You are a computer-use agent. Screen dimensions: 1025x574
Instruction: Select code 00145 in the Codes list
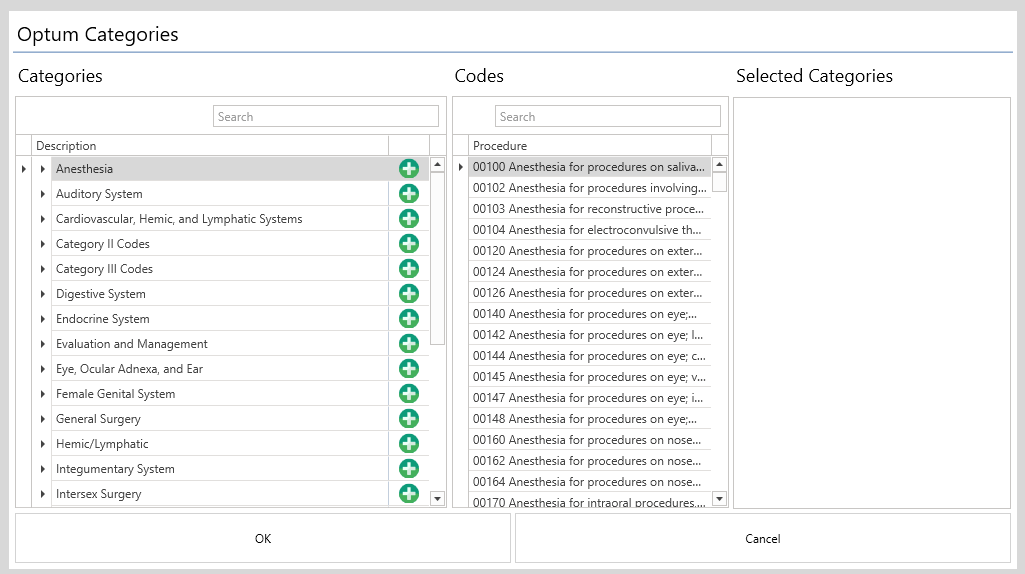590,377
